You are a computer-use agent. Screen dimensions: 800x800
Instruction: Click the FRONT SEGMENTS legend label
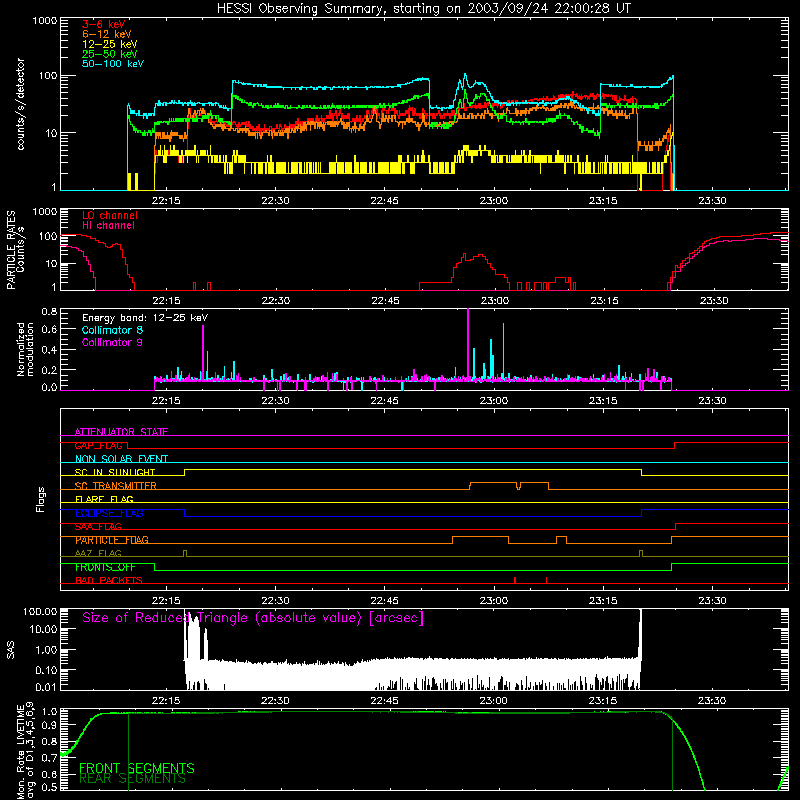pyautogui.click(x=137, y=768)
